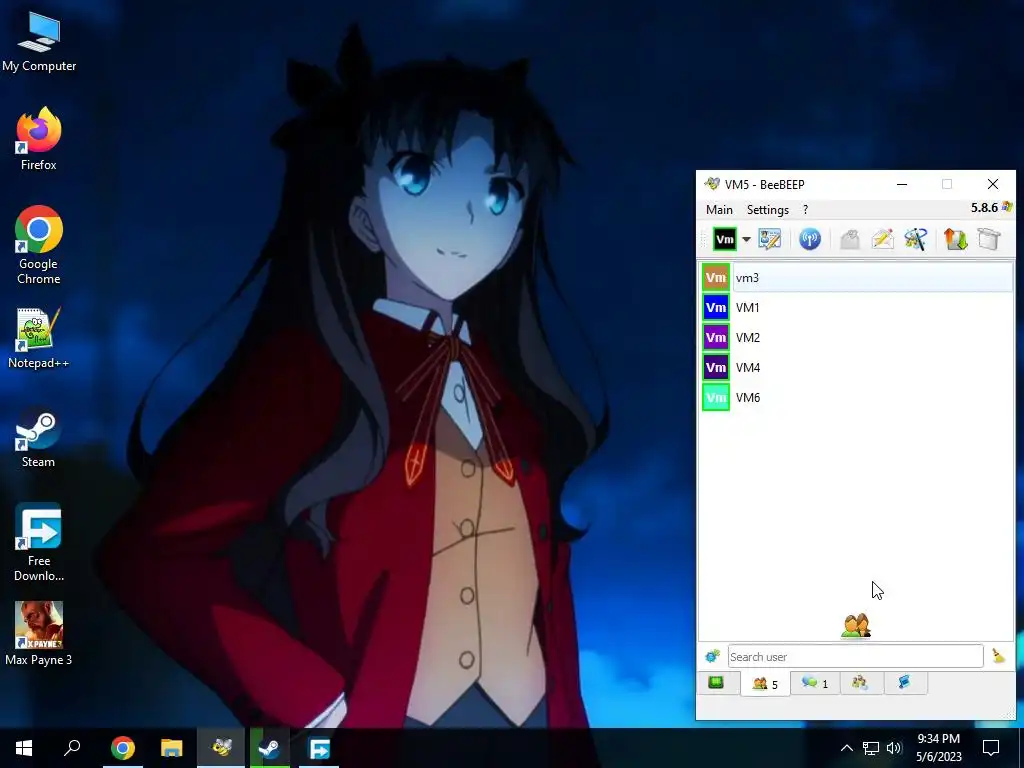1024x768 pixels.
Task: Click the group editing tools icon
Action: 916,239
